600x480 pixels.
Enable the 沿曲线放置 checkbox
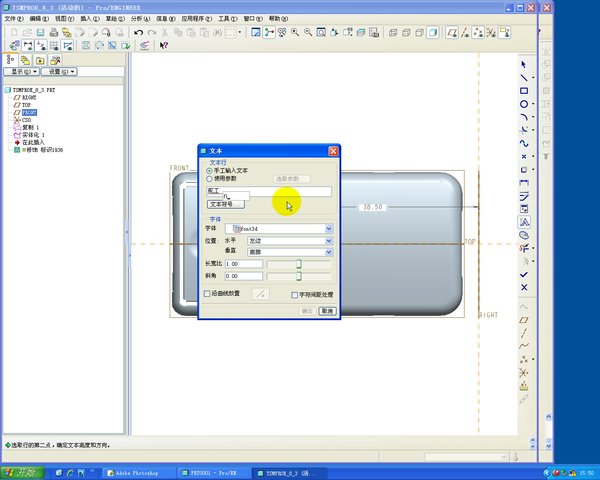(x=208, y=295)
